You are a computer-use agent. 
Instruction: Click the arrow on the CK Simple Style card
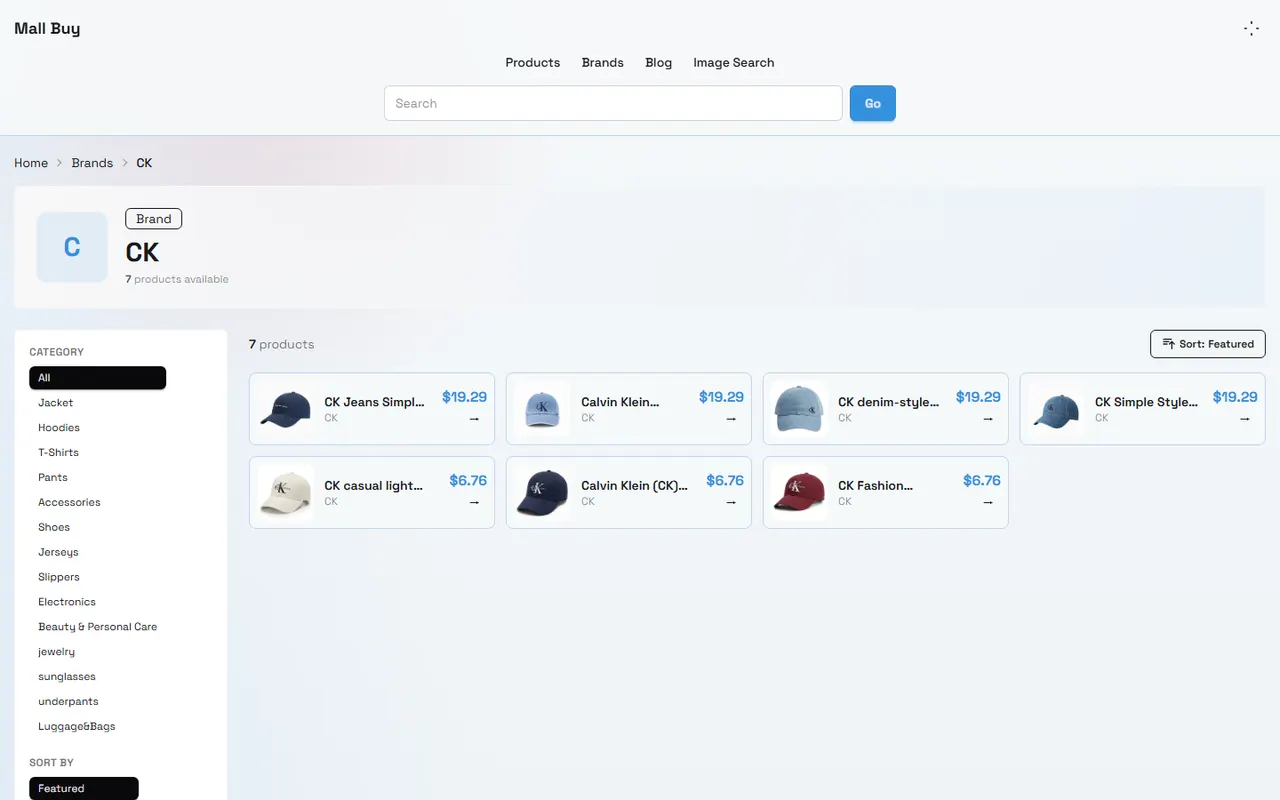pos(1245,419)
